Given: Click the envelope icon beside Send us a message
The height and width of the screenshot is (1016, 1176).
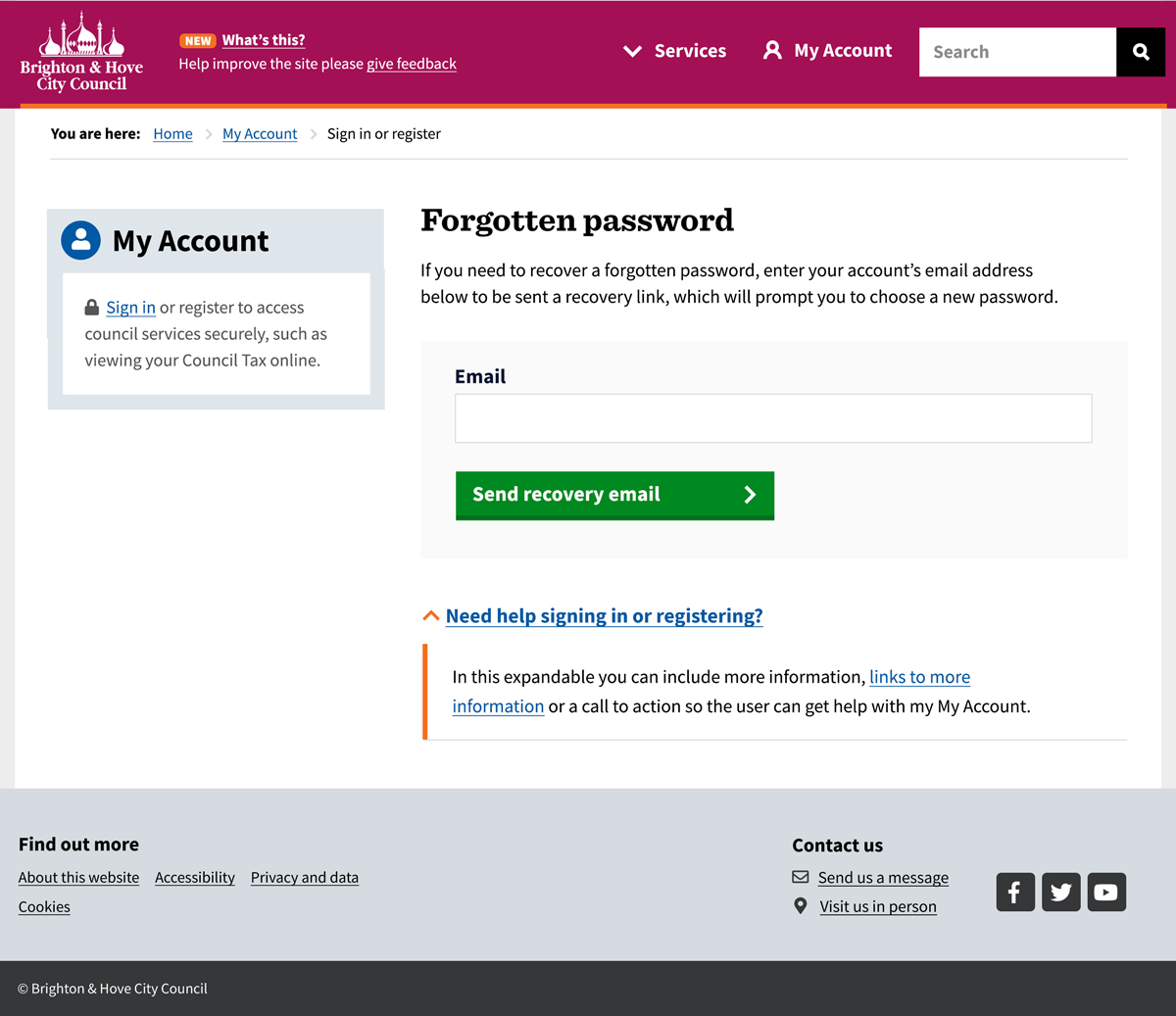Looking at the screenshot, I should 801,877.
